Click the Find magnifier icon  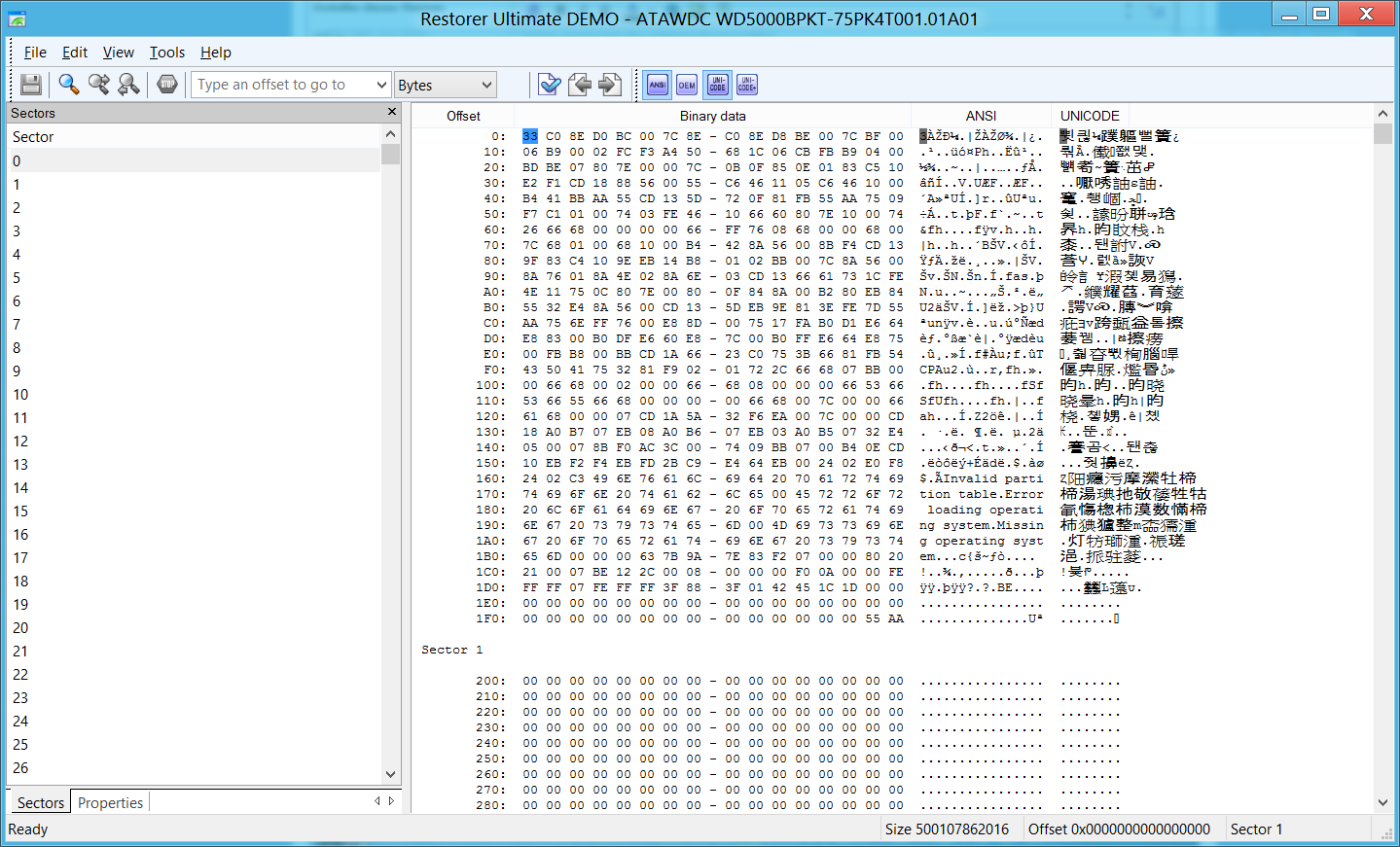69,85
